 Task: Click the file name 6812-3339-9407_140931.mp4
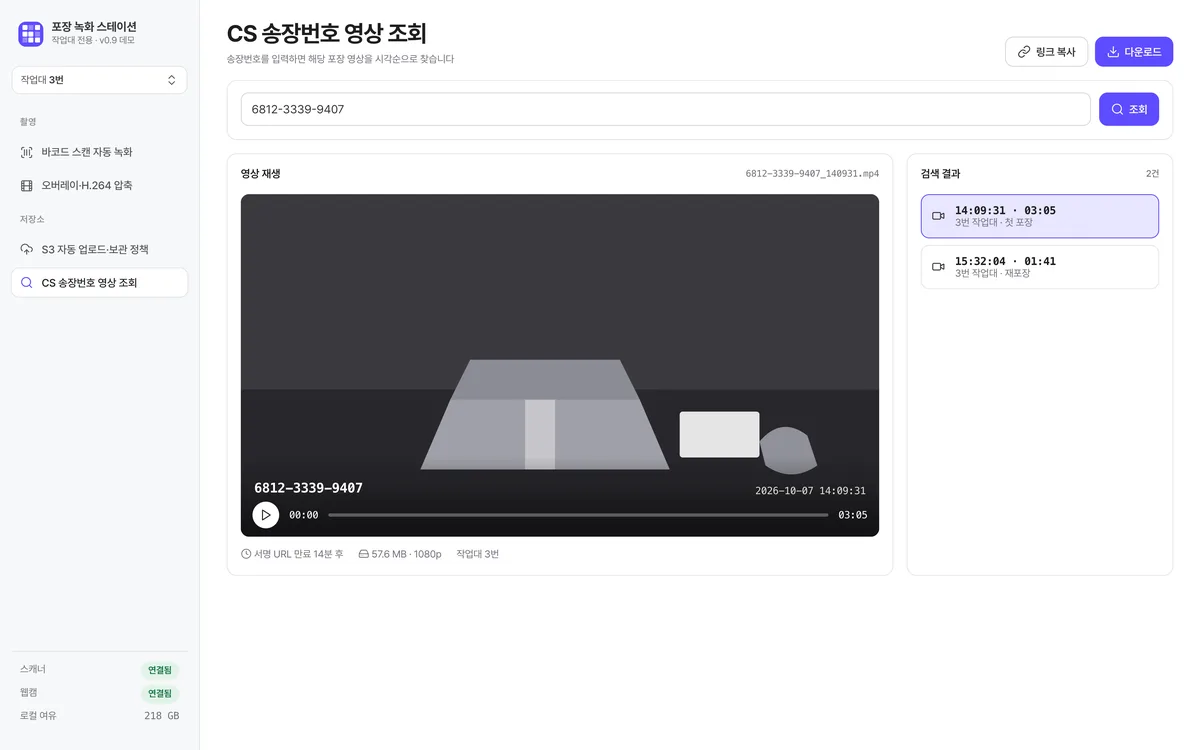pos(812,174)
